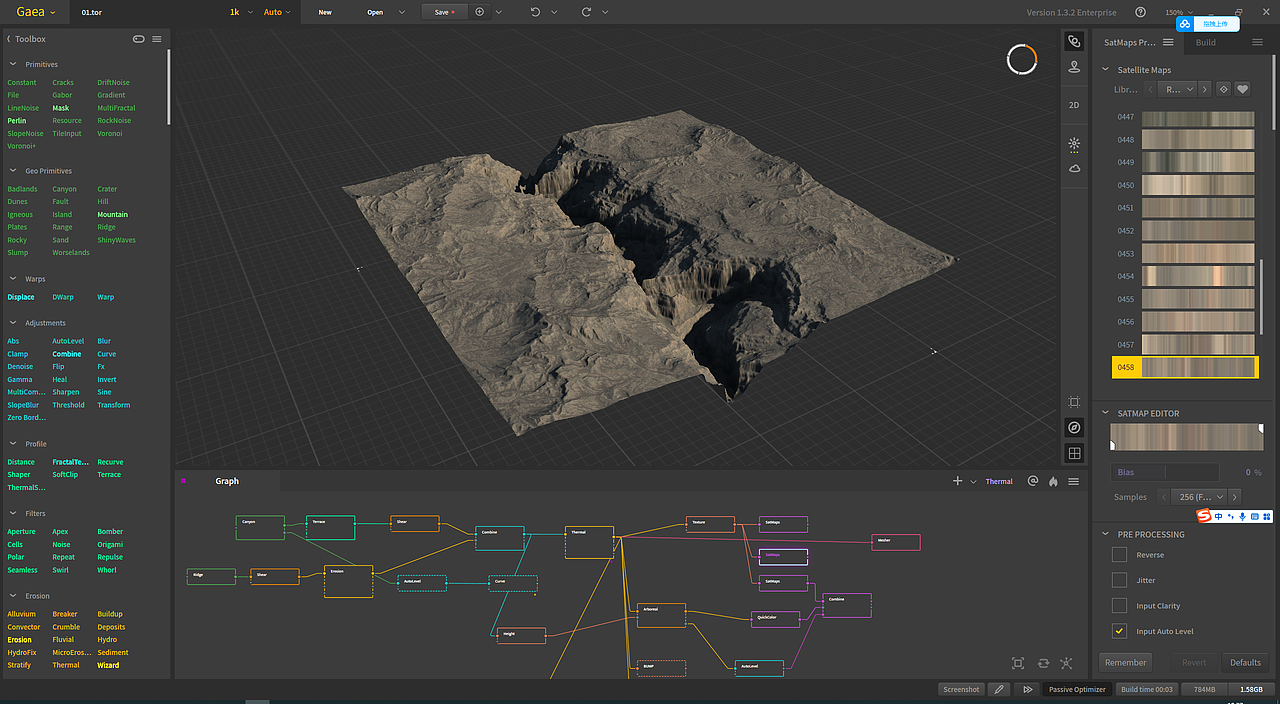
Task: Click the undo arrow in top toolbar
Action: pos(536,12)
